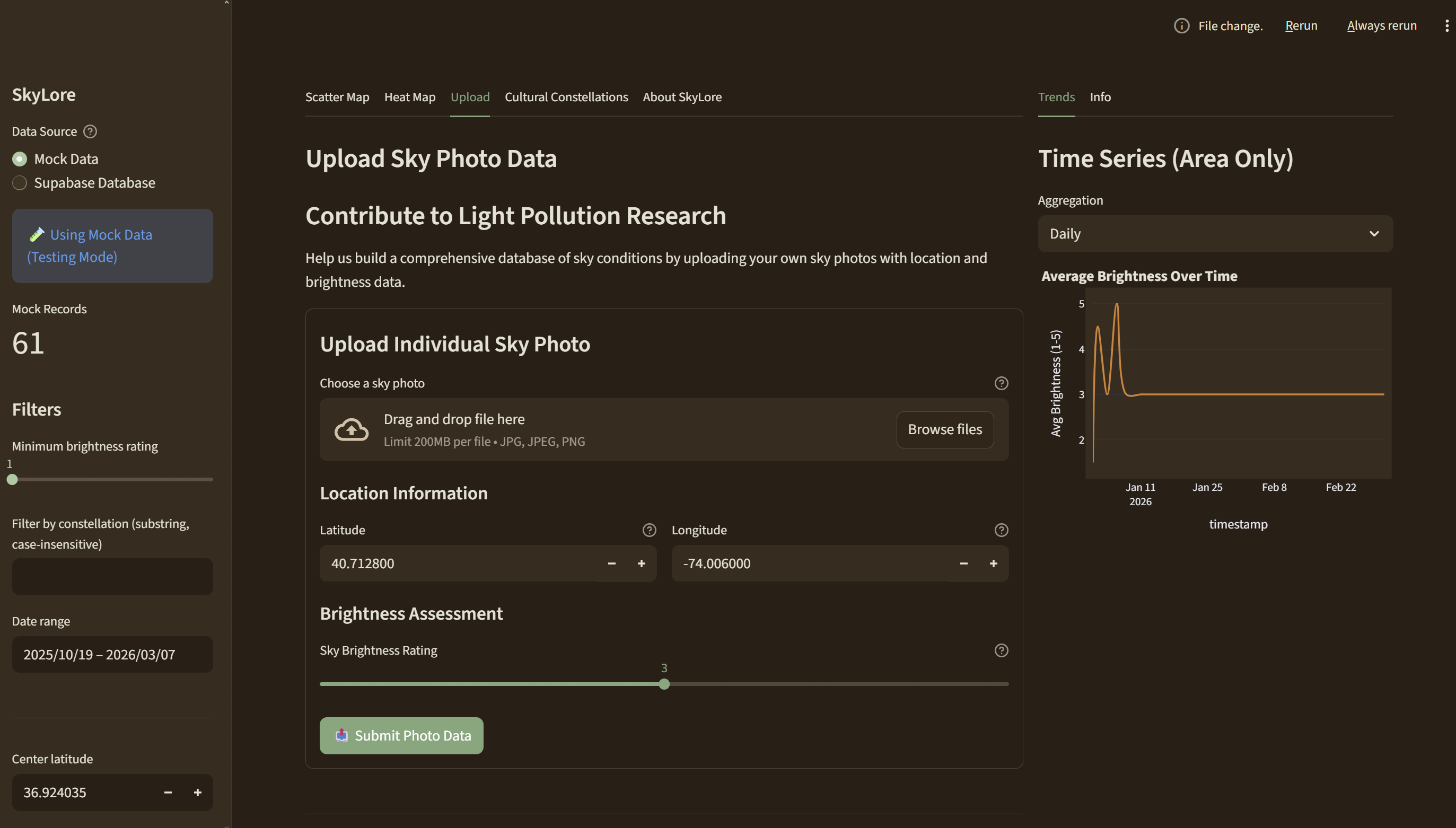
Task: Select Supabase Database radio option
Action: pyautogui.click(x=20, y=183)
